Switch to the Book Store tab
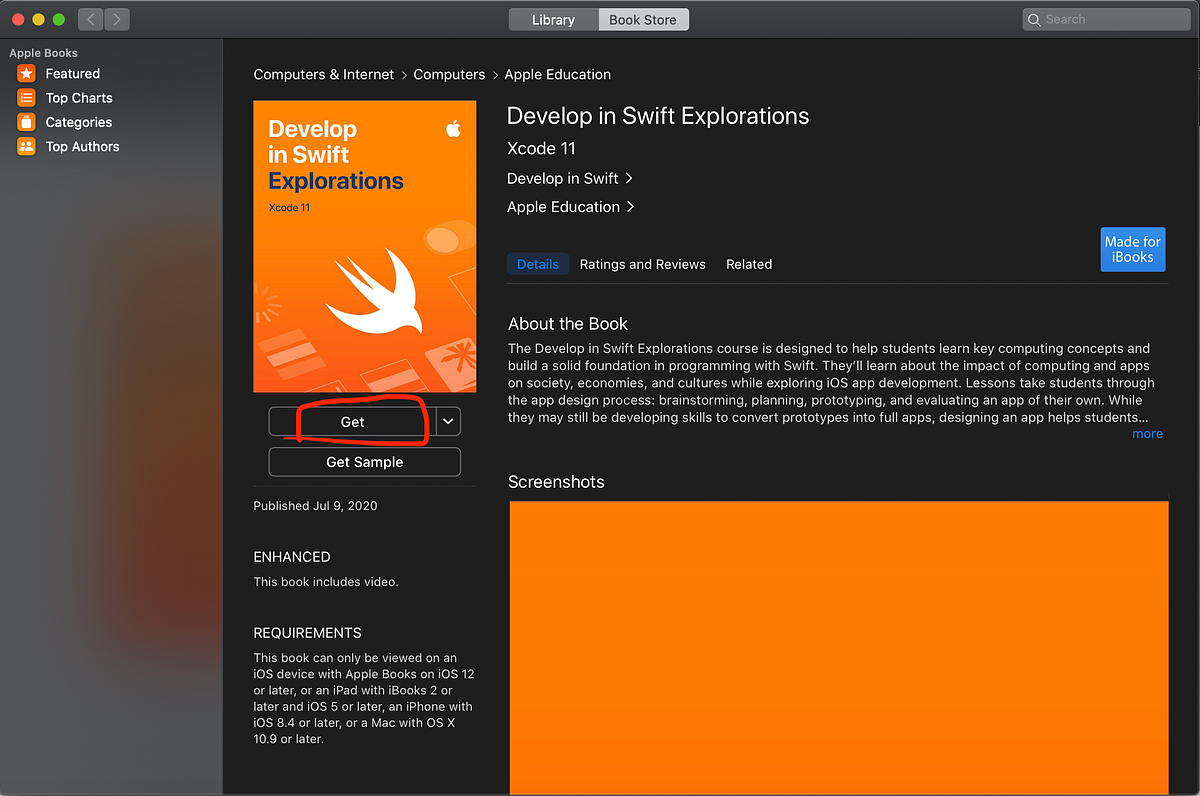 click(643, 19)
